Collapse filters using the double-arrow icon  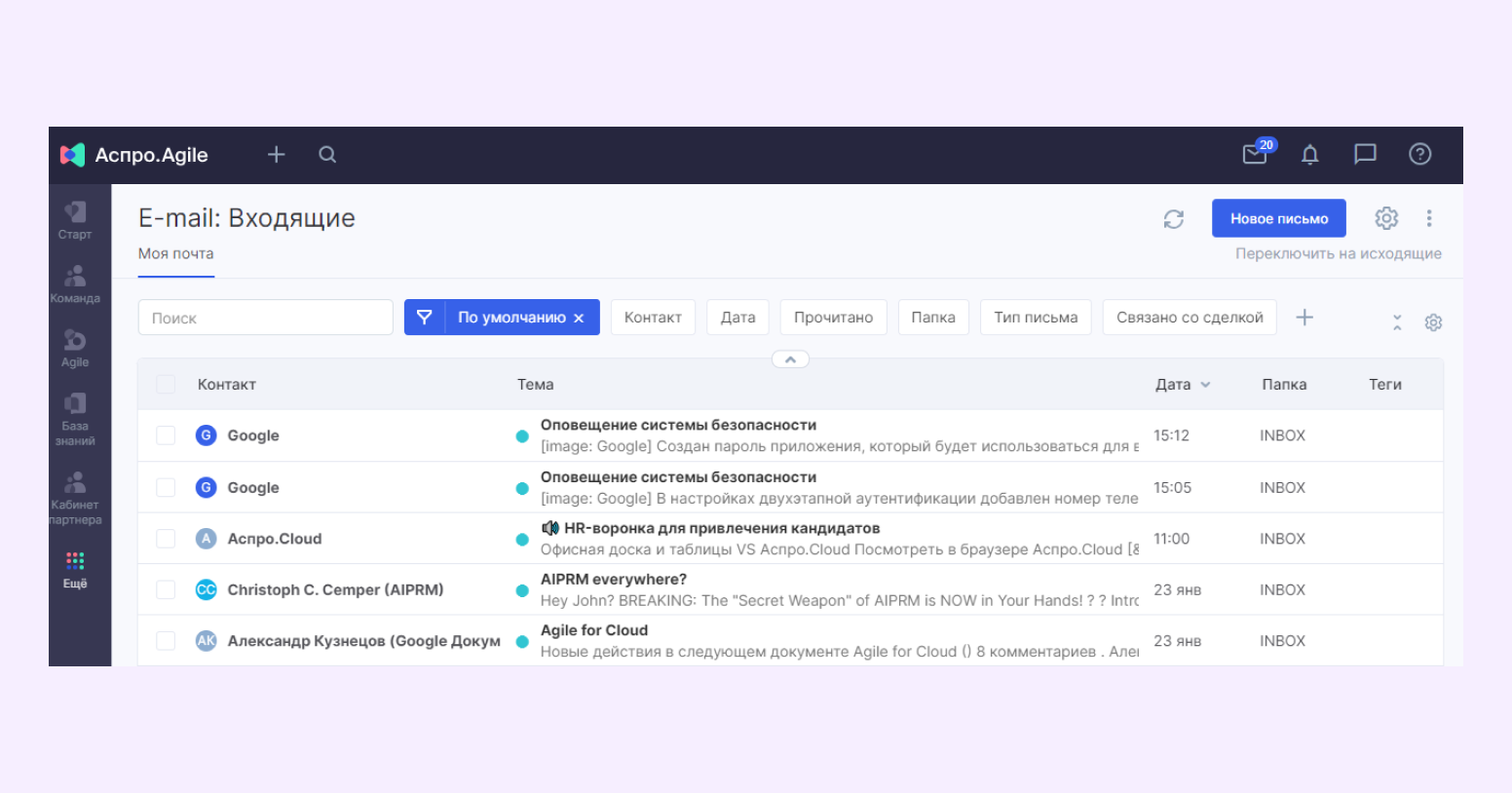coord(1397,322)
